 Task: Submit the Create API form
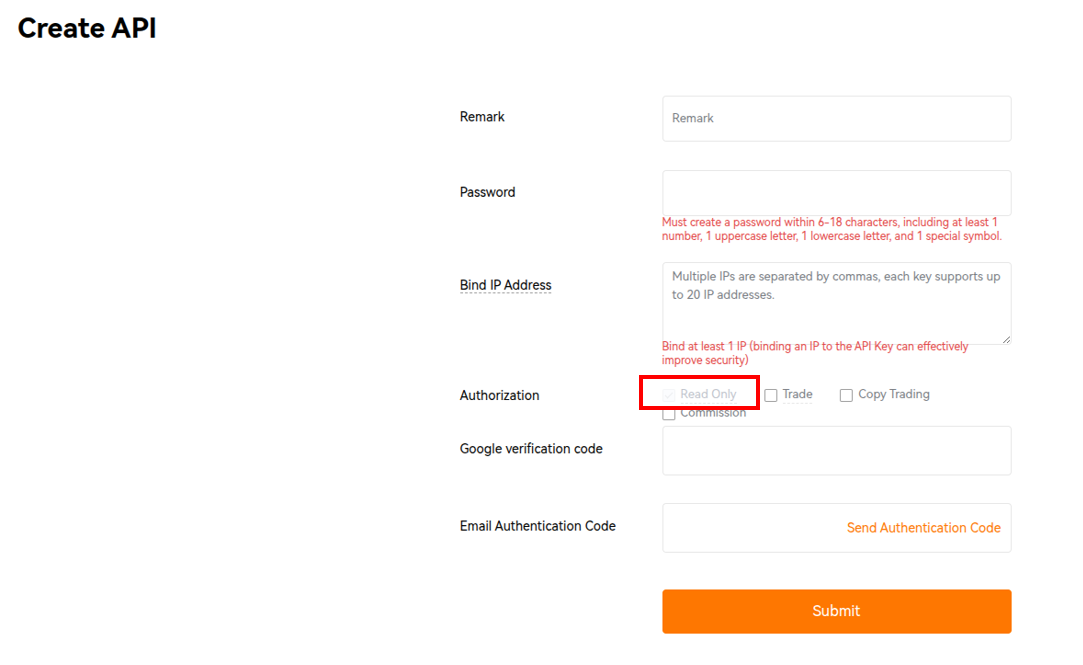coord(836,611)
